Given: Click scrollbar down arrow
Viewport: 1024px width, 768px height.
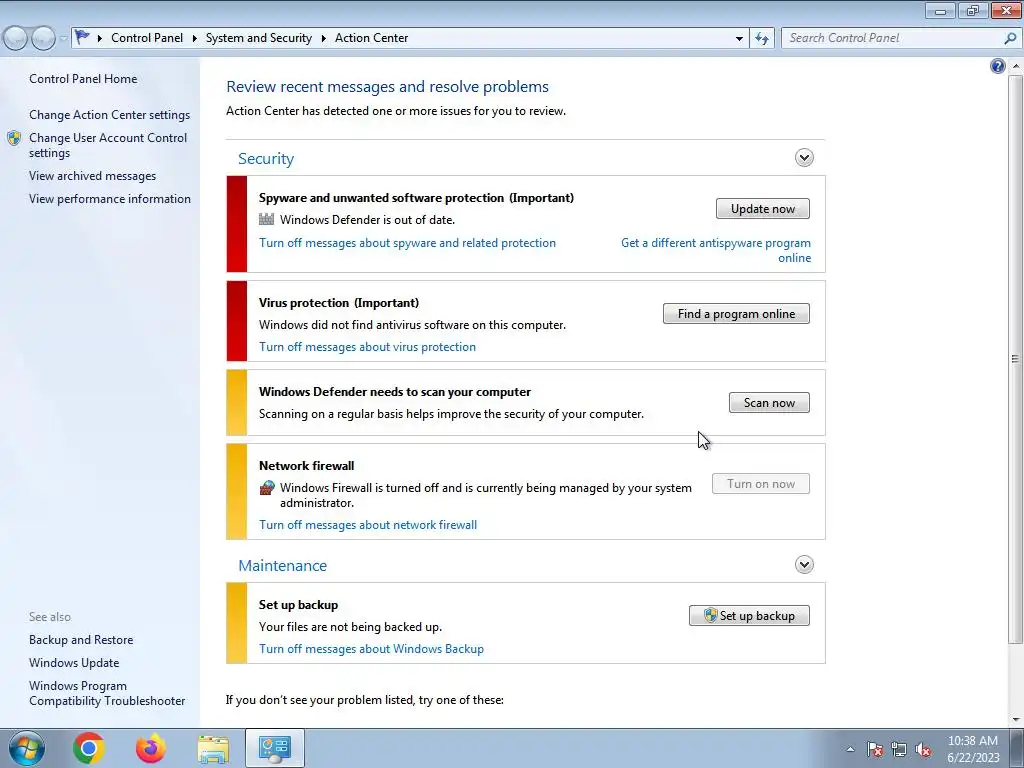Looking at the screenshot, I should tap(1016, 720).
